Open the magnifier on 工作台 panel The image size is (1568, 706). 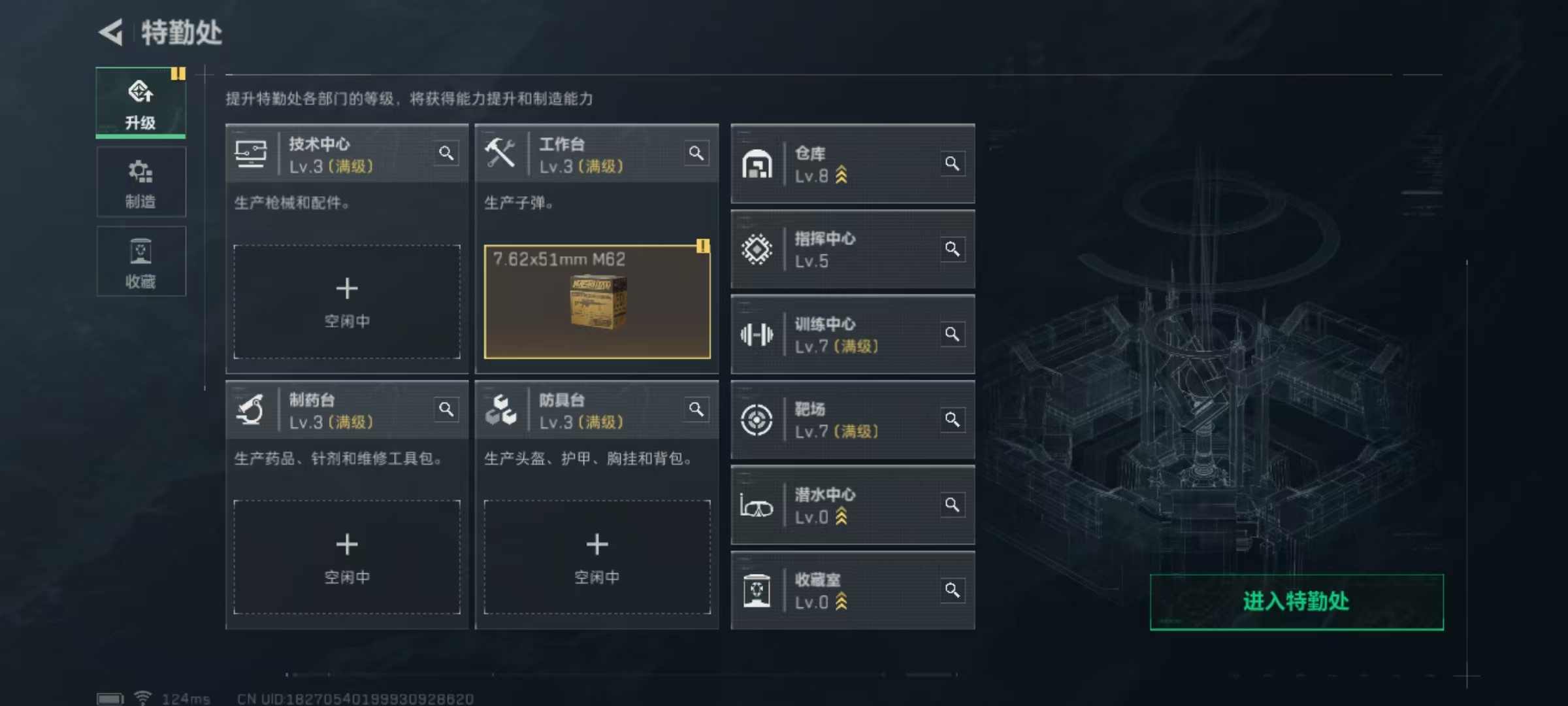coord(696,154)
